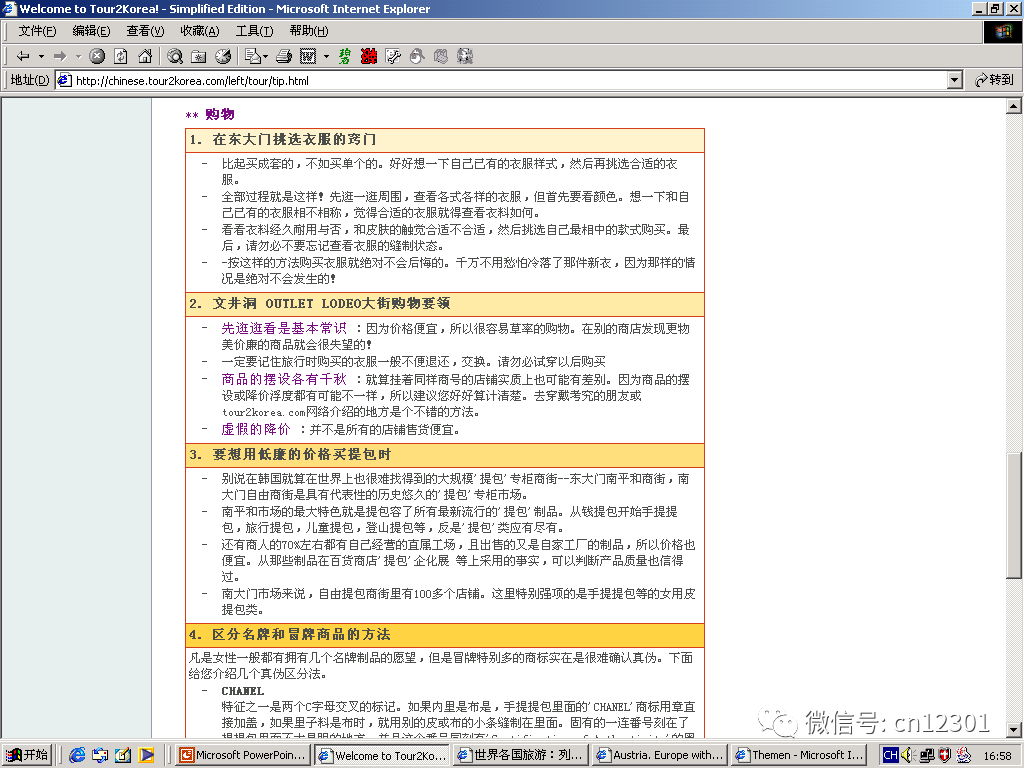Click the notepad-pencil quick launch icon
1024x768 pixels.
click(x=123, y=755)
